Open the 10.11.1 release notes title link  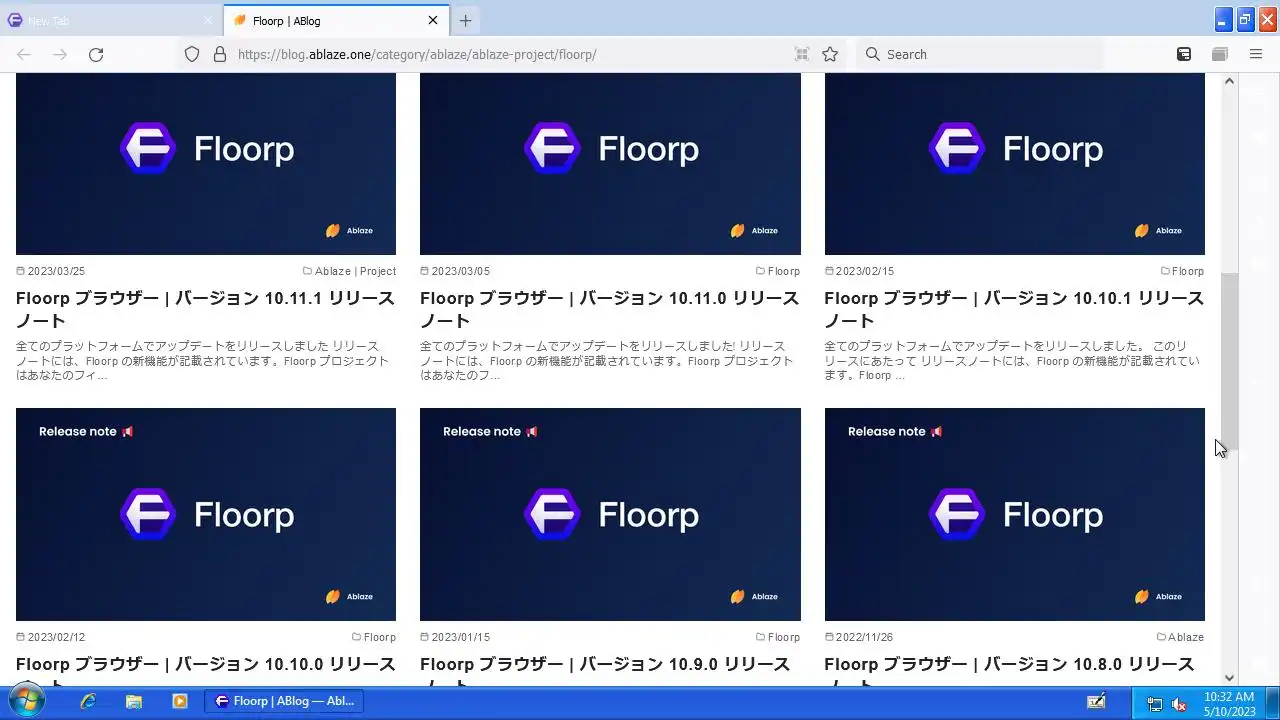point(205,309)
